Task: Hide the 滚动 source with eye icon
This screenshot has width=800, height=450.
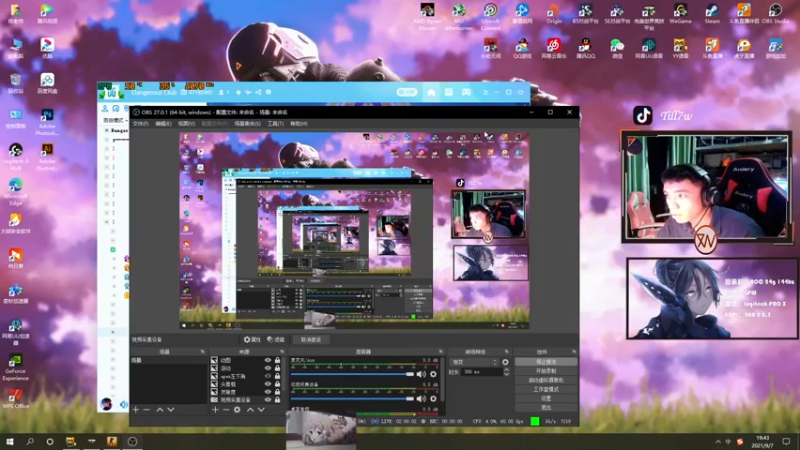Action: pyautogui.click(x=268, y=368)
